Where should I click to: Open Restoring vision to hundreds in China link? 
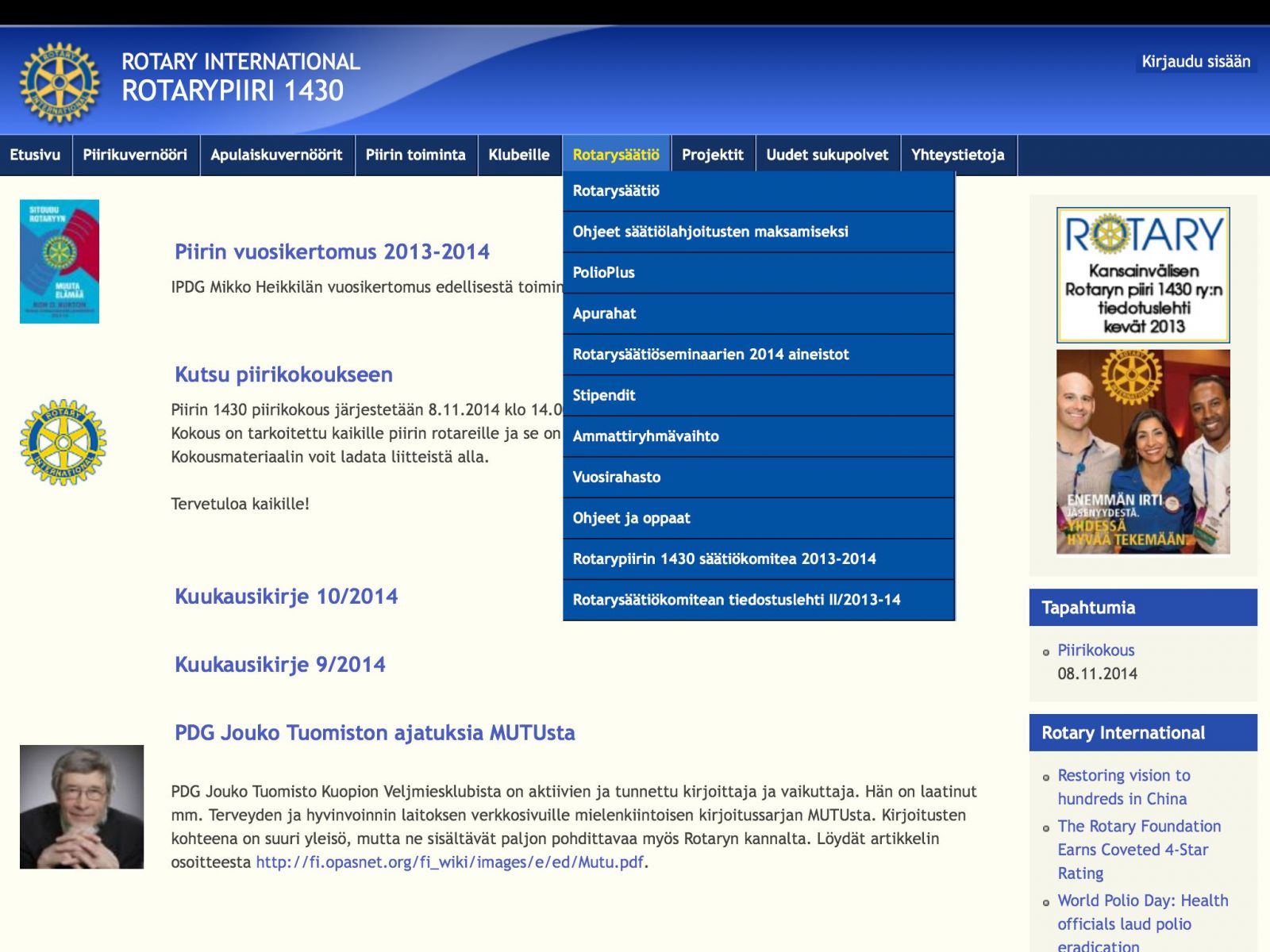pyautogui.click(x=1123, y=787)
